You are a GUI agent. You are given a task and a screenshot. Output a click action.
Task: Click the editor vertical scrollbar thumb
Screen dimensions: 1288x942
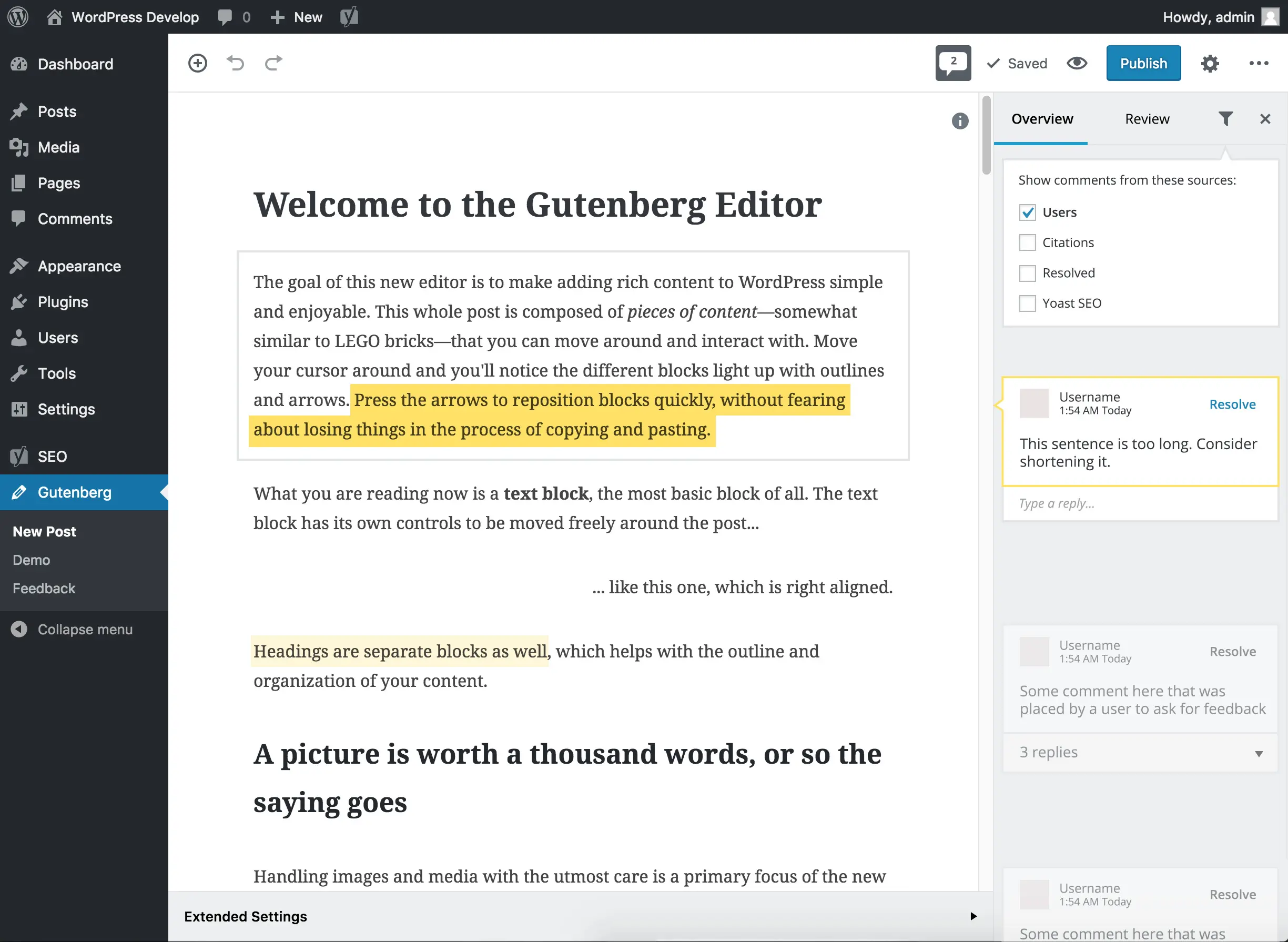(986, 135)
